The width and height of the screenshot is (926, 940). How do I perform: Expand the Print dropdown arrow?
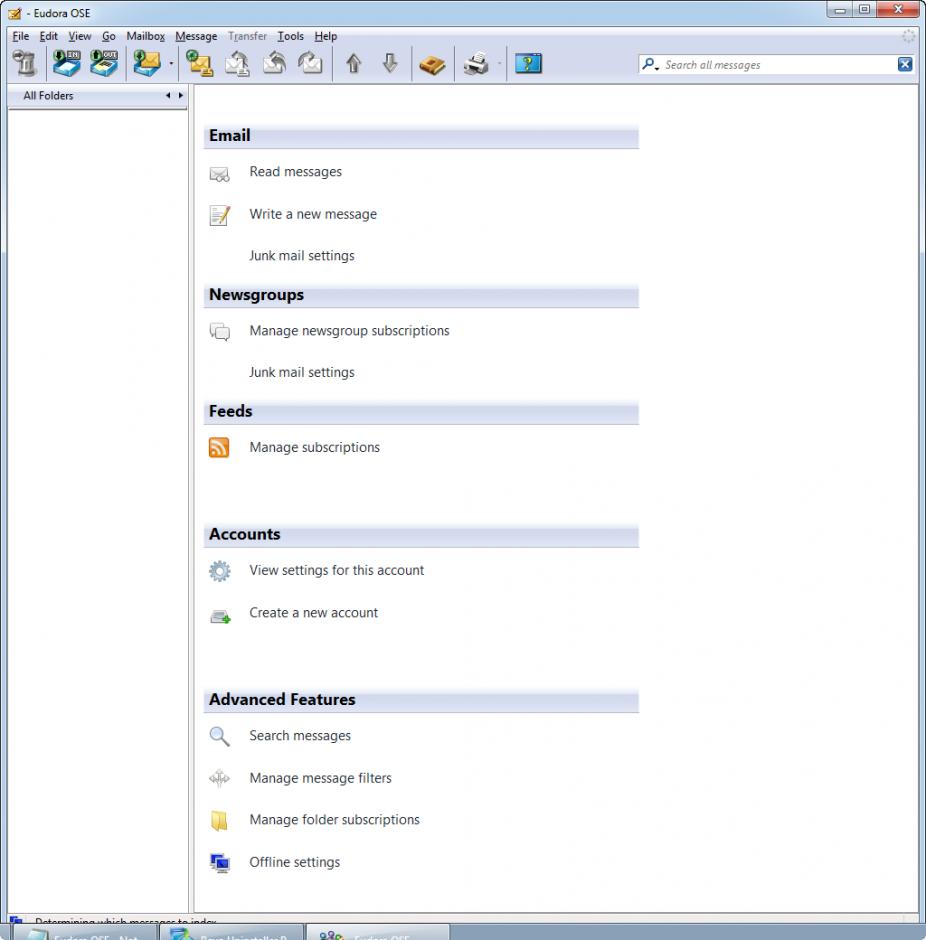(x=499, y=64)
